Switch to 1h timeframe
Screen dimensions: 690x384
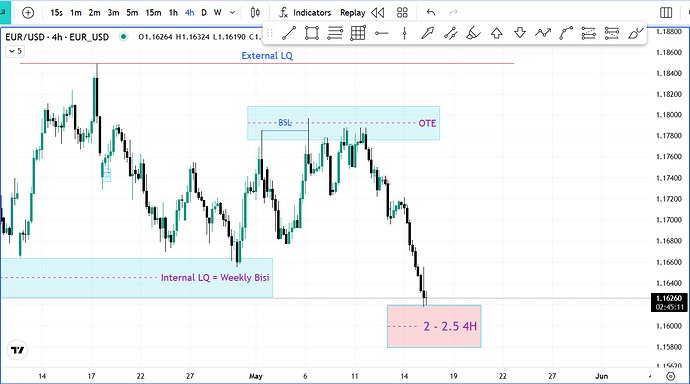[x=173, y=13]
